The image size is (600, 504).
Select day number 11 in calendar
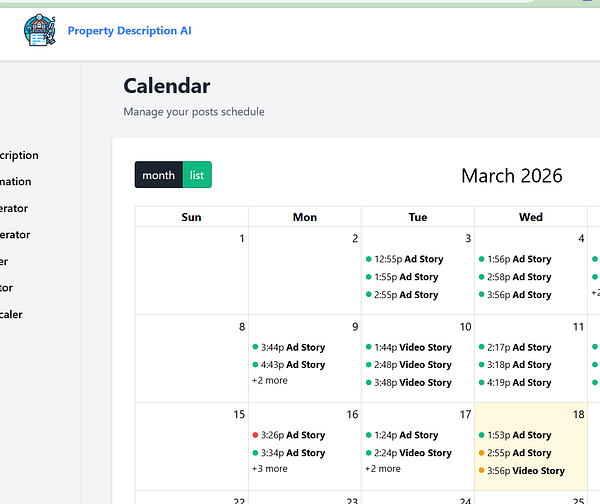click(579, 327)
